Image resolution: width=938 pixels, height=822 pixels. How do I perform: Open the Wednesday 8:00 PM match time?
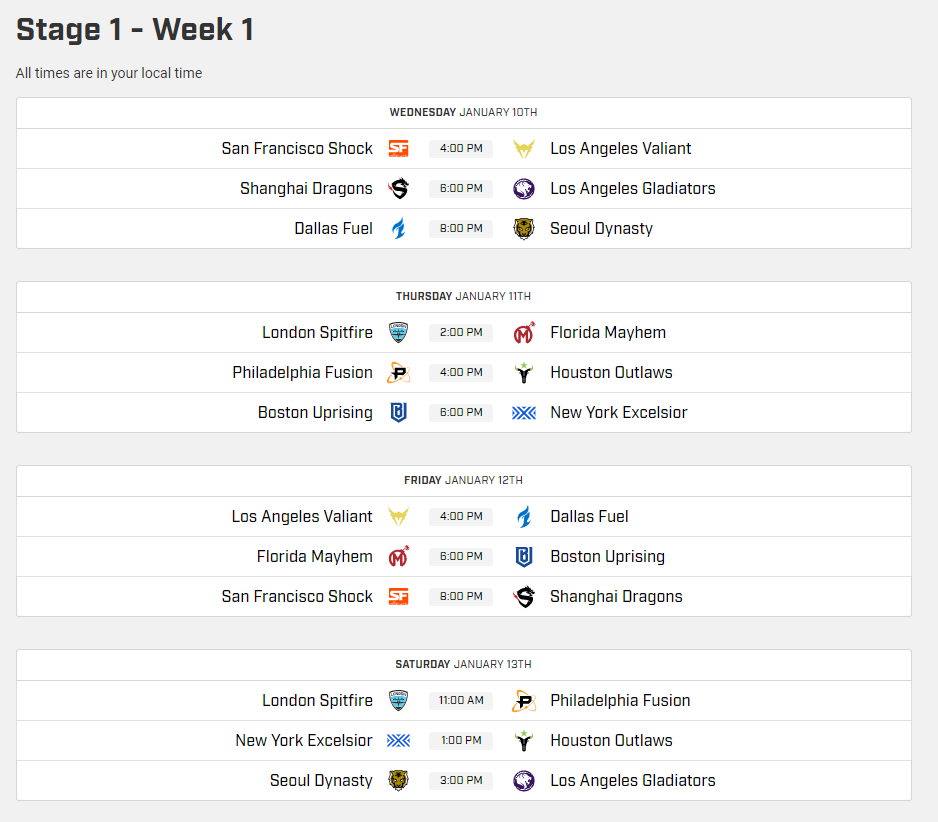click(x=461, y=229)
